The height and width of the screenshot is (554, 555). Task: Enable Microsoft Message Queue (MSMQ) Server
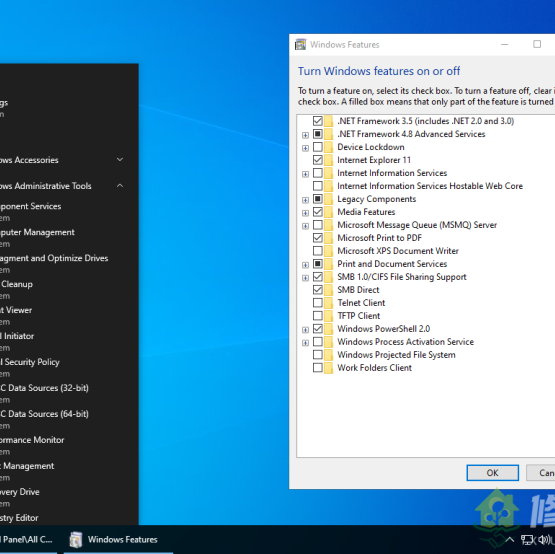click(x=317, y=225)
